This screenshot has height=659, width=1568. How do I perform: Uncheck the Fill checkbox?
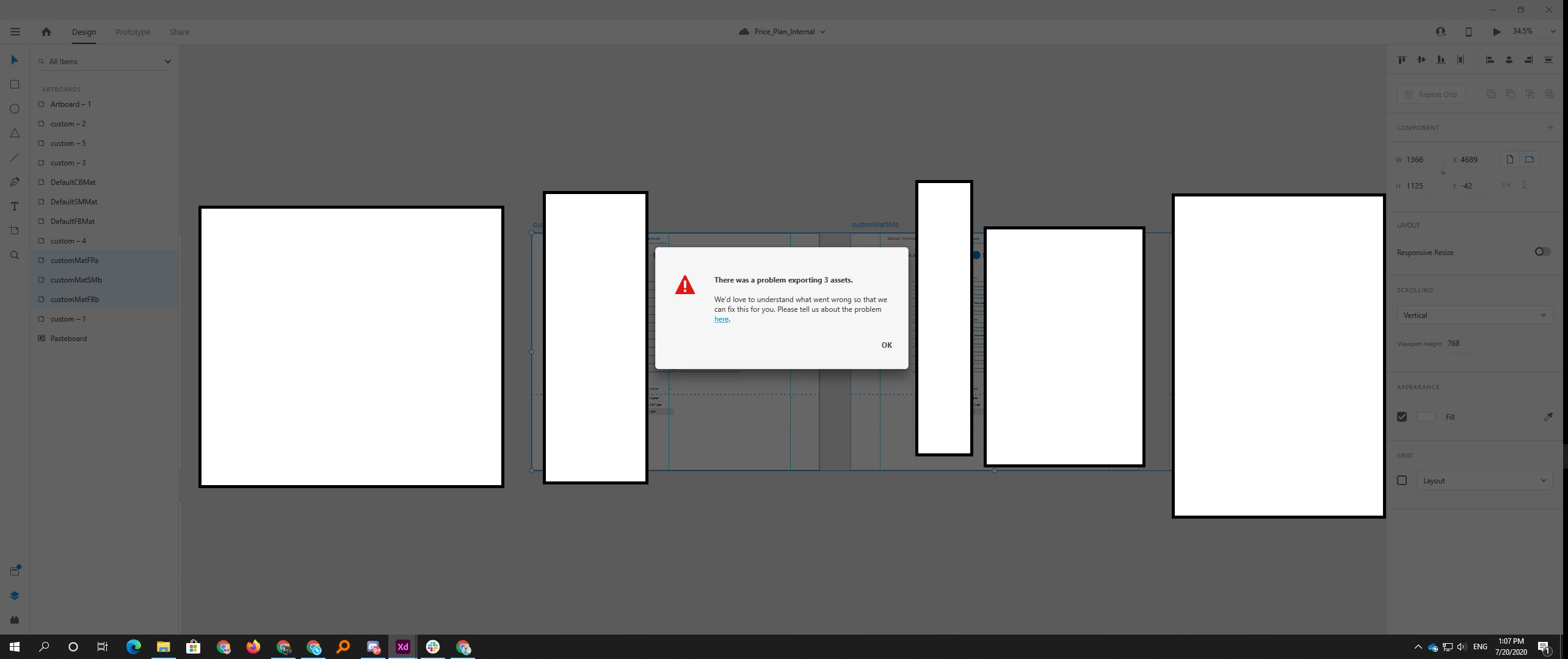click(1402, 417)
